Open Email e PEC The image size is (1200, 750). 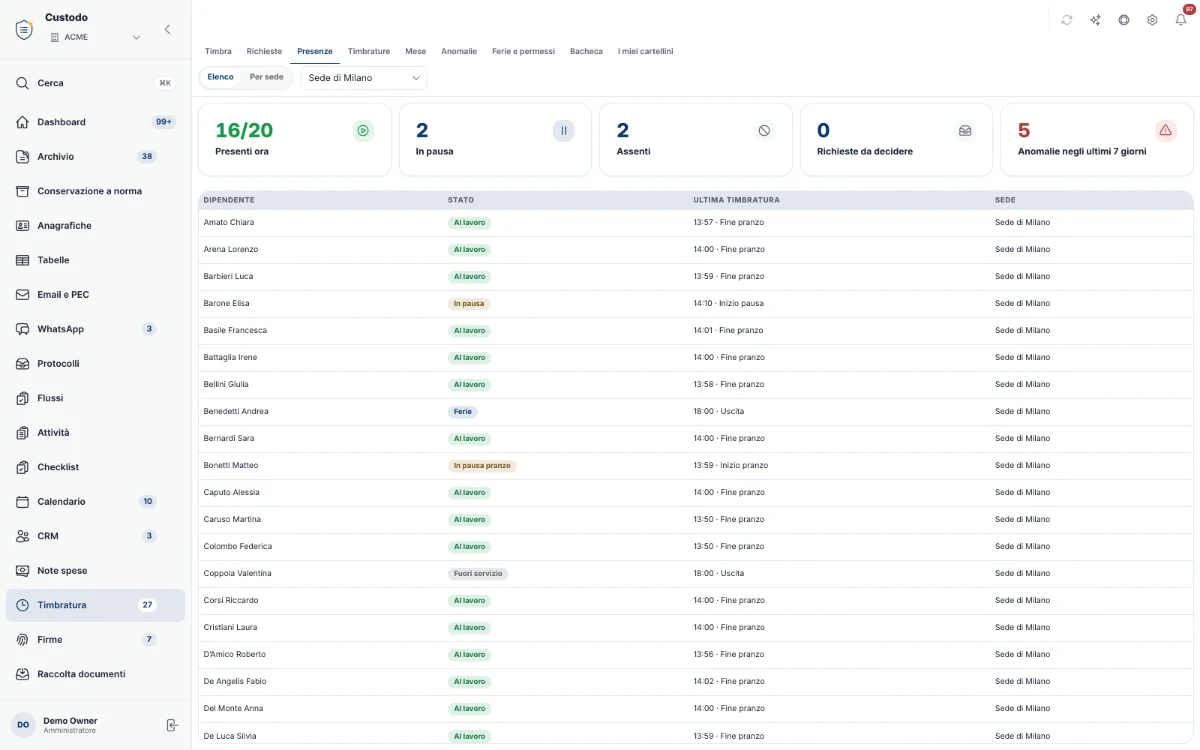tap(95, 295)
